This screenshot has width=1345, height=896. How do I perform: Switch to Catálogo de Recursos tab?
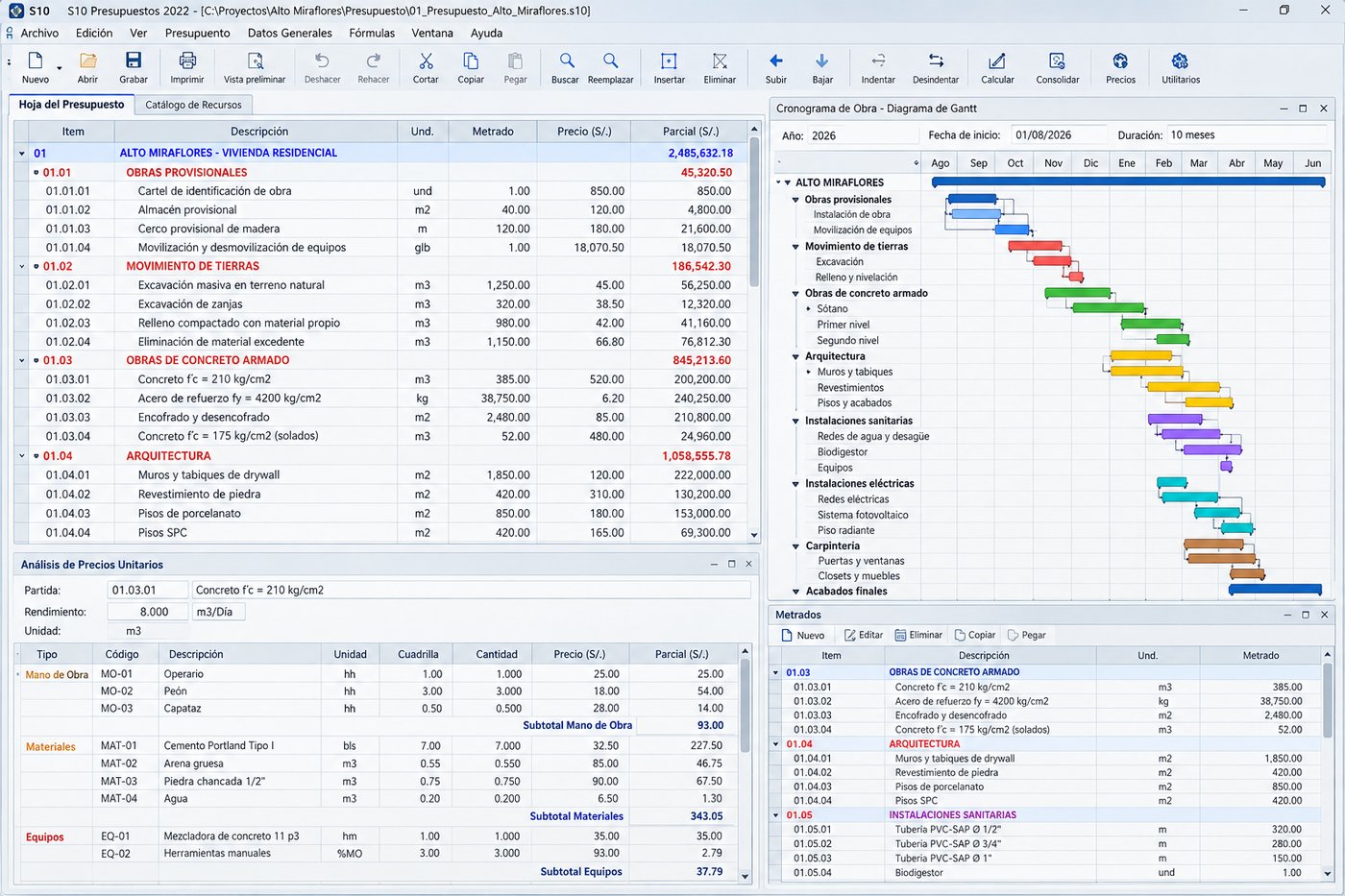[x=194, y=105]
